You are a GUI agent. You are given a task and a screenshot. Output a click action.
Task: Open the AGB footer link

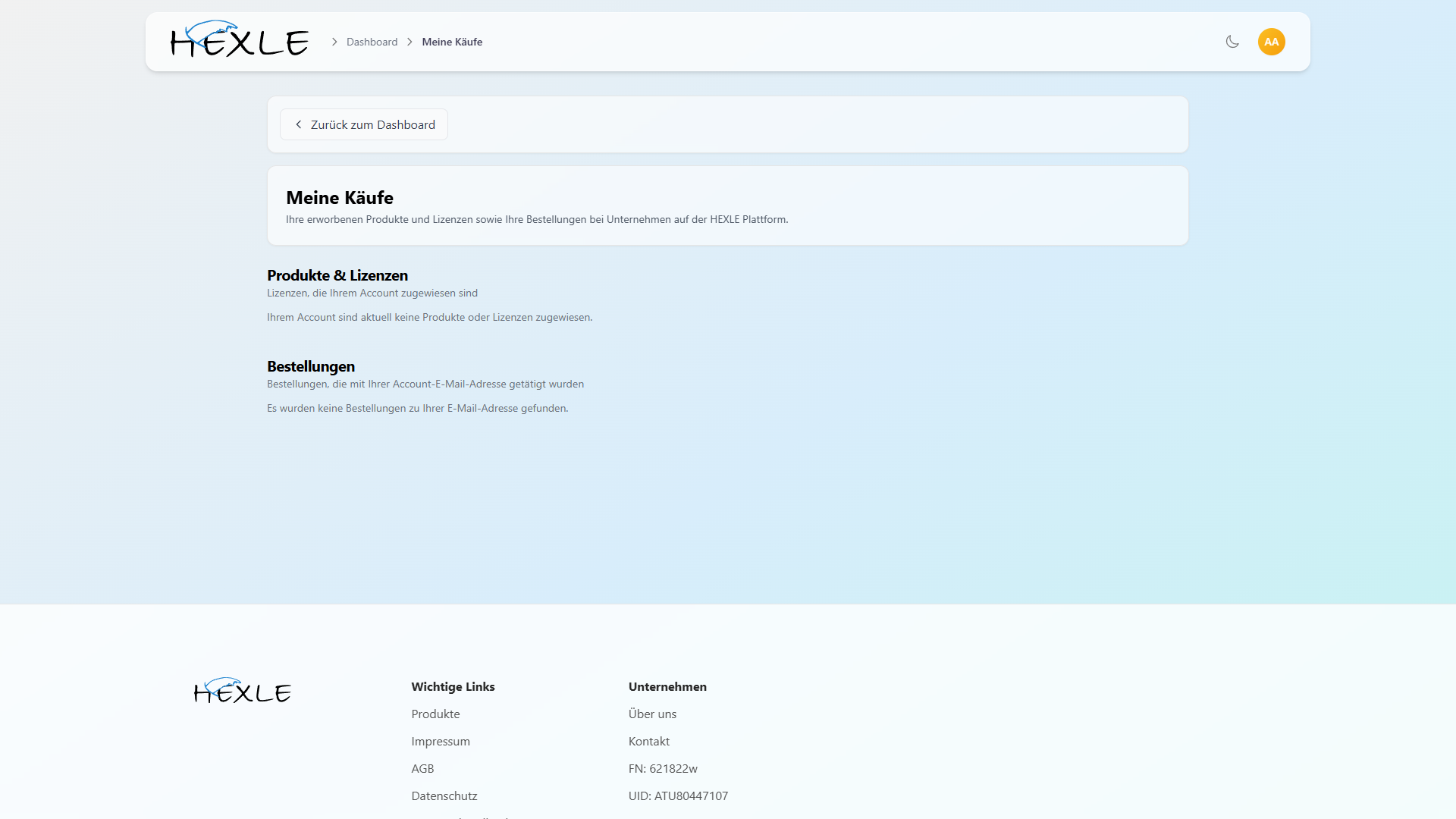point(422,768)
